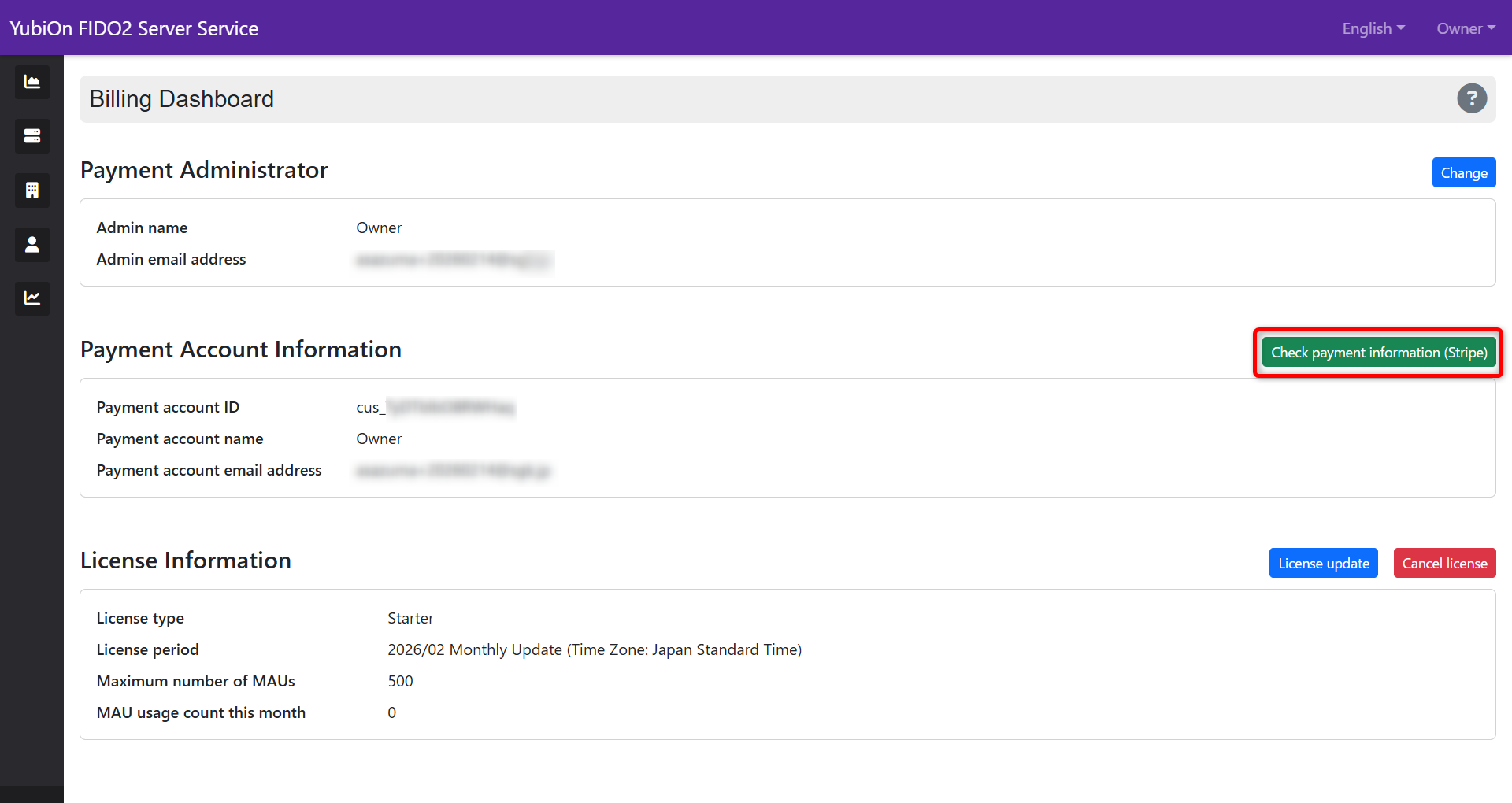Open the Owner account dropdown menu
Screen dimensions: 1512x803
click(1465, 28)
